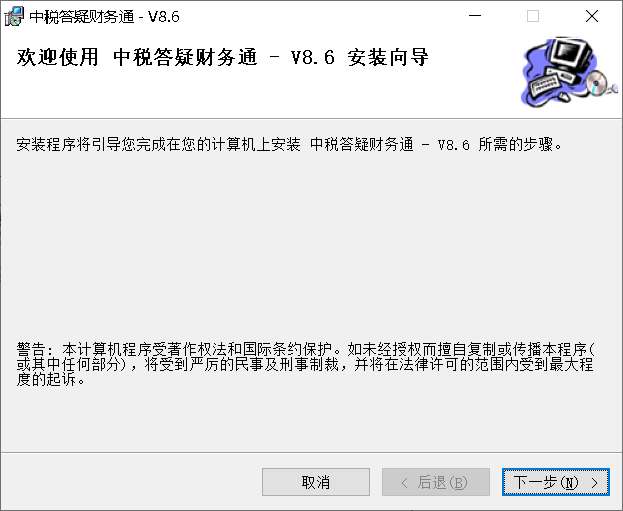Click the greyed-out maximize window button

tap(533, 16)
